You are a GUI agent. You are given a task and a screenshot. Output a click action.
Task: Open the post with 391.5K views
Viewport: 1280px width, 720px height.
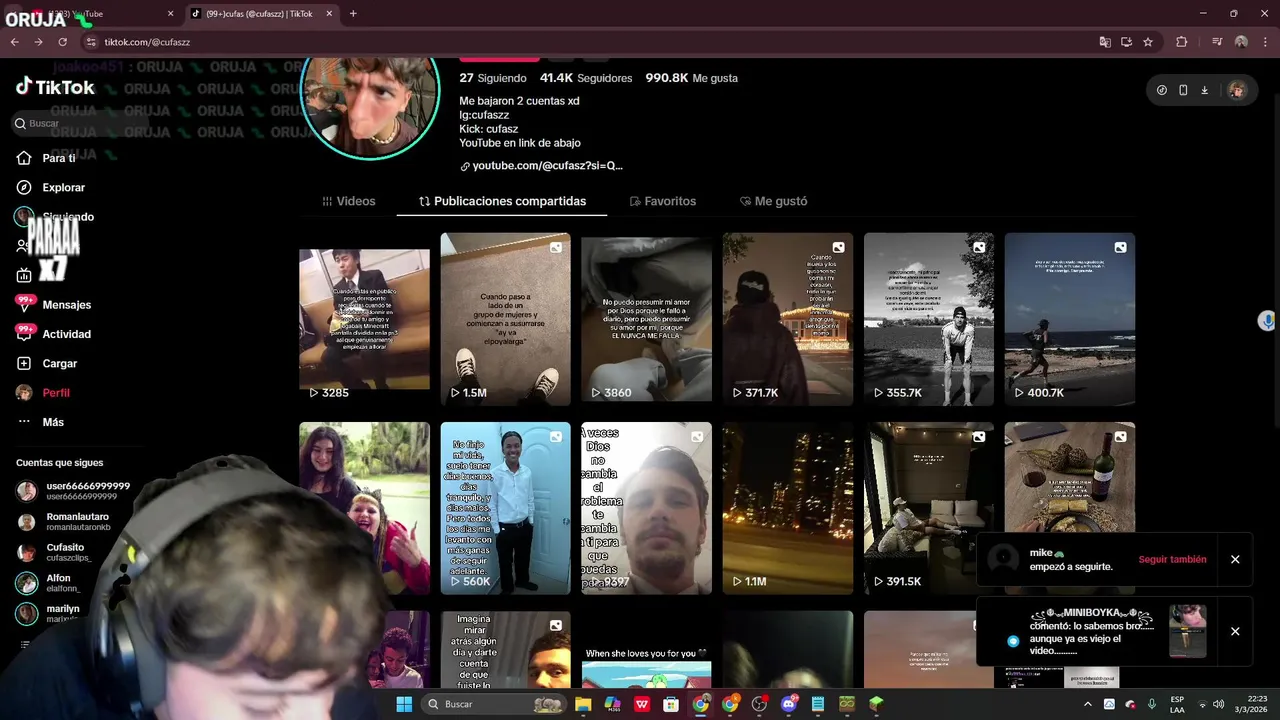tap(929, 508)
